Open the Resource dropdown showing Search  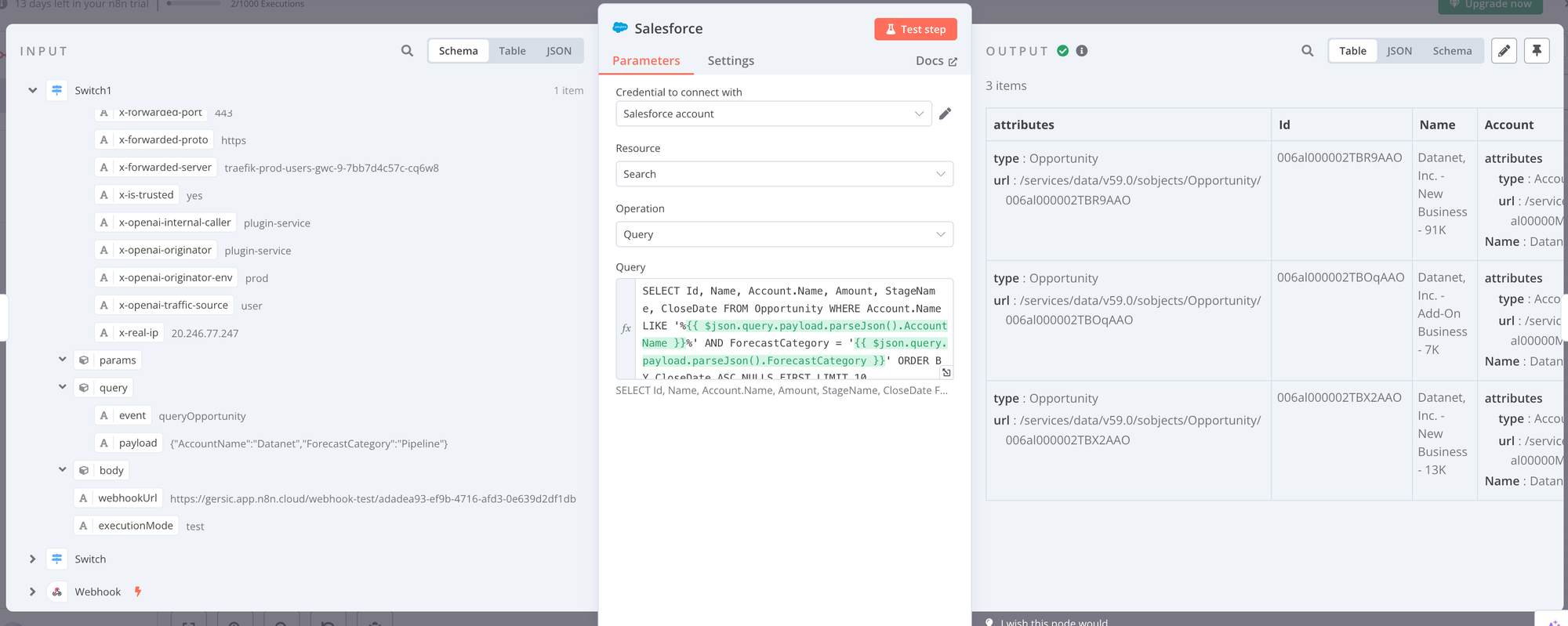pyautogui.click(x=785, y=174)
